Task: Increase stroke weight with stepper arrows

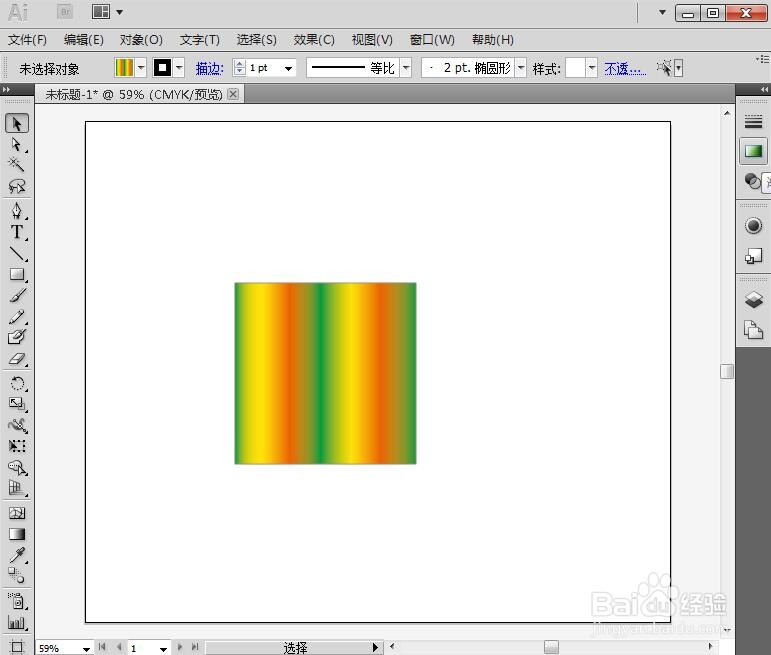Action: [x=239, y=64]
